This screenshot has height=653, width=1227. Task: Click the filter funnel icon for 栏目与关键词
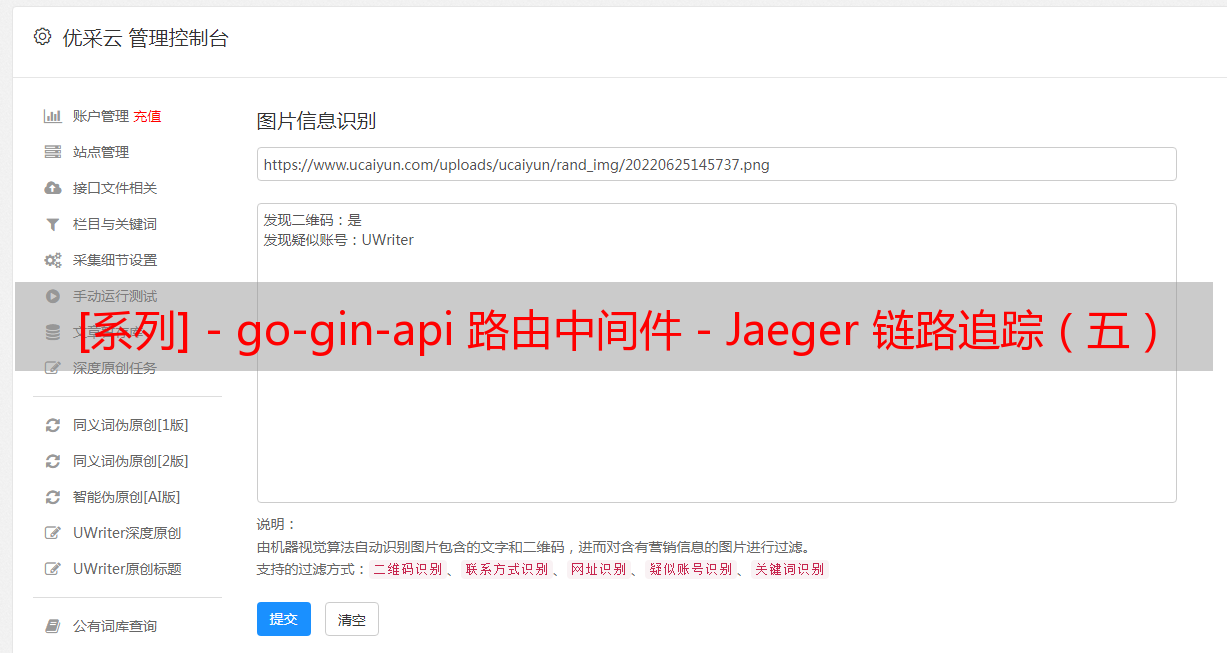pyautogui.click(x=53, y=224)
